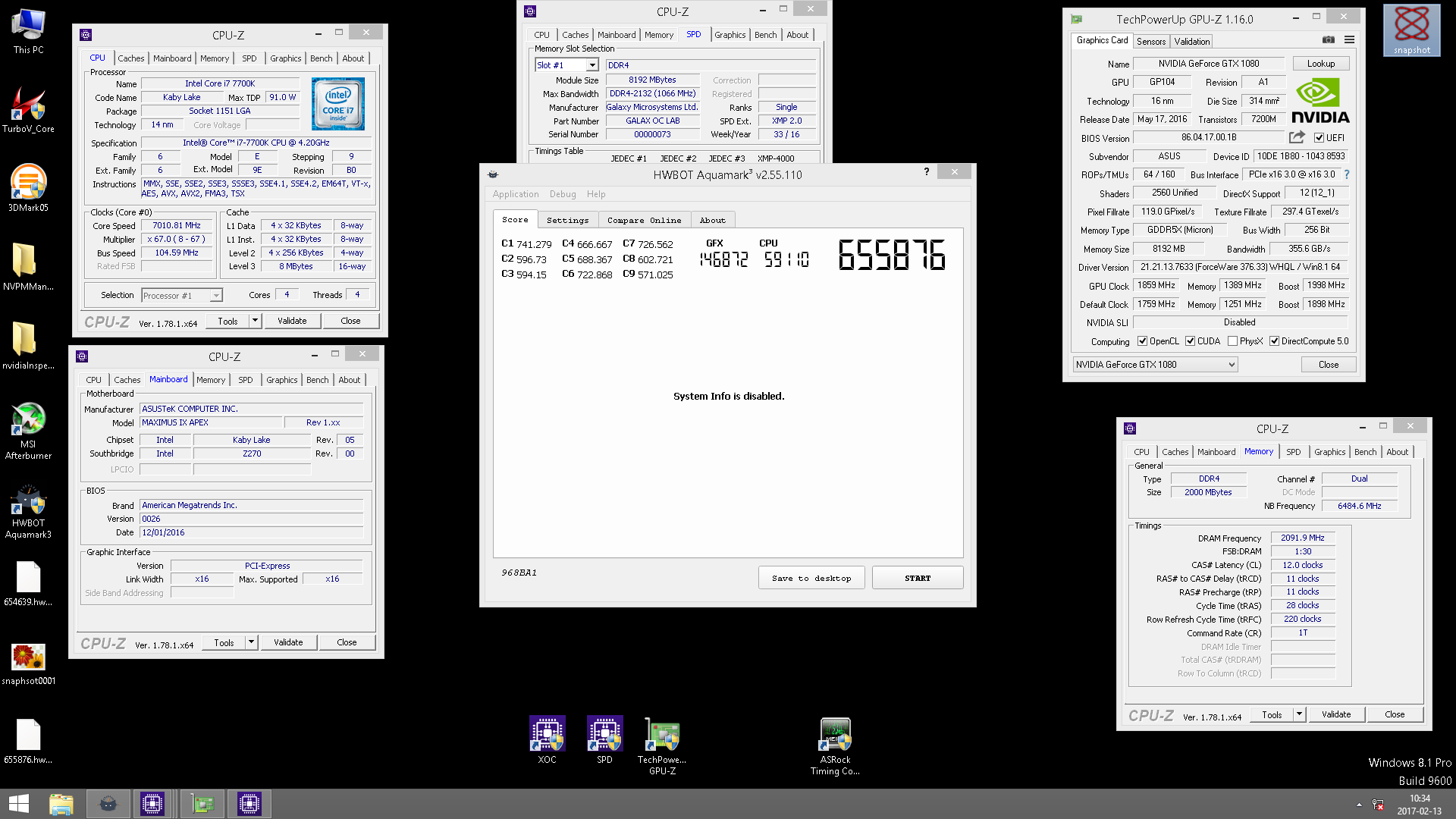The height and width of the screenshot is (819, 1456).
Task: Open NVPMManager folder on desktop
Action: [x=28, y=268]
